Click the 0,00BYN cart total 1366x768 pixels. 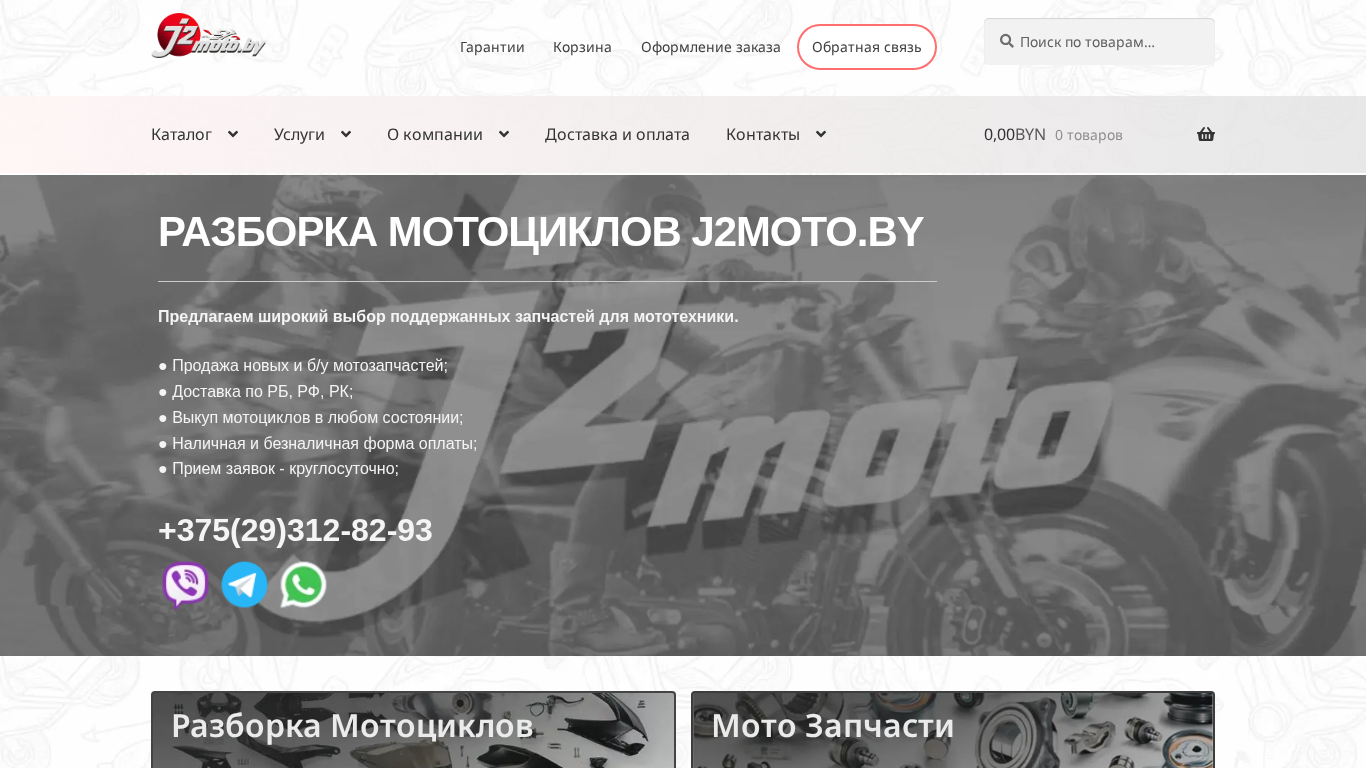point(1014,134)
